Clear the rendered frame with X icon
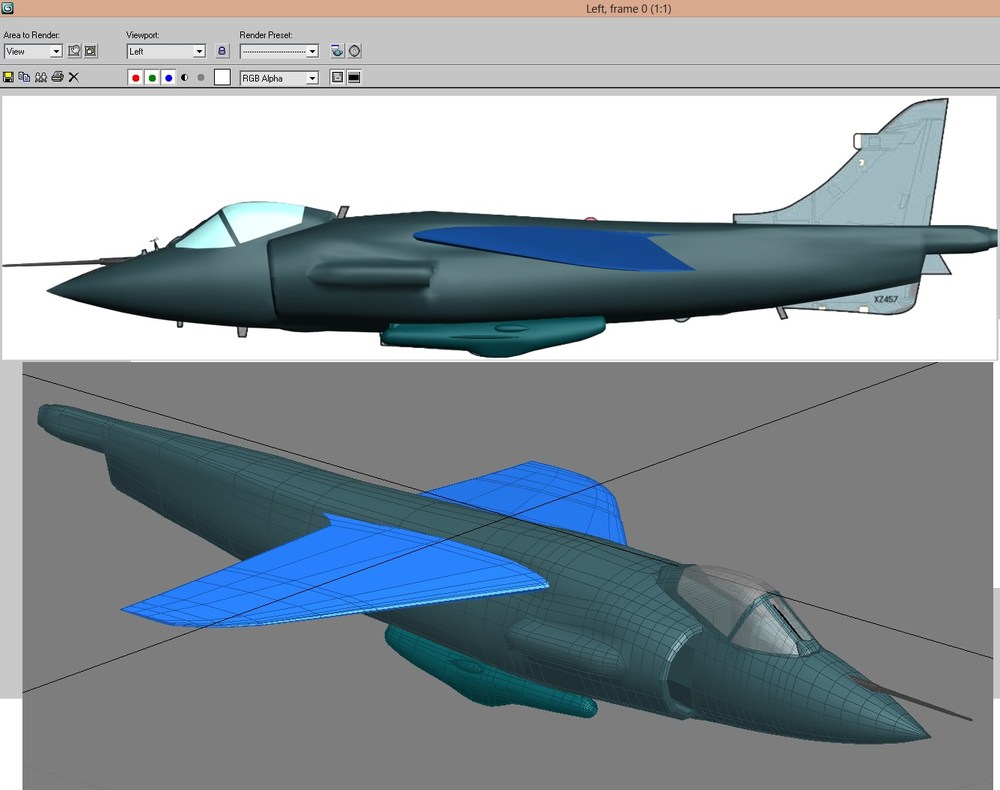 (74, 77)
